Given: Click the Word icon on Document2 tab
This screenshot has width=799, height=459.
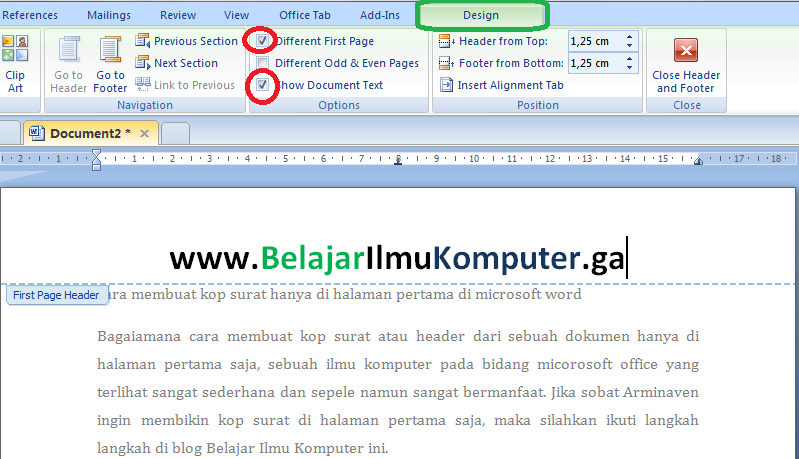Looking at the screenshot, I should (x=36, y=133).
